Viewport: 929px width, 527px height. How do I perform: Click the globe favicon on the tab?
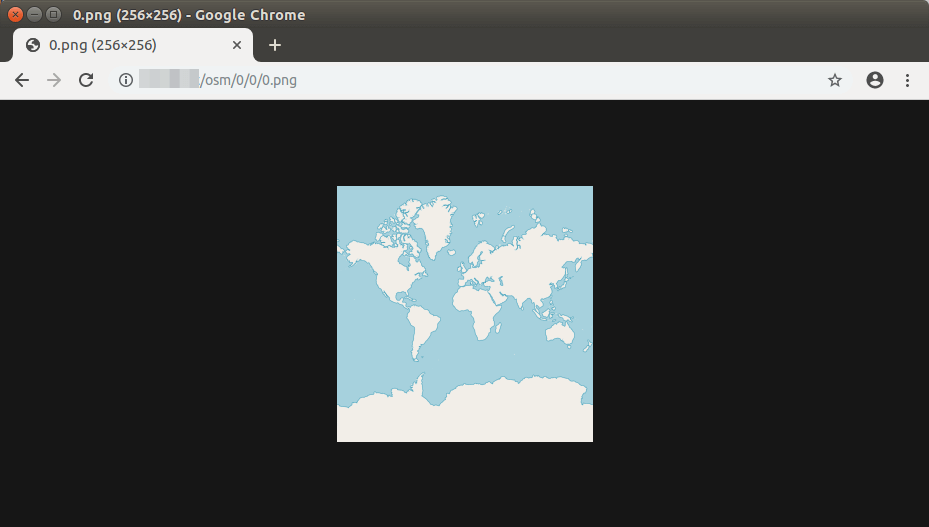tap(33, 45)
